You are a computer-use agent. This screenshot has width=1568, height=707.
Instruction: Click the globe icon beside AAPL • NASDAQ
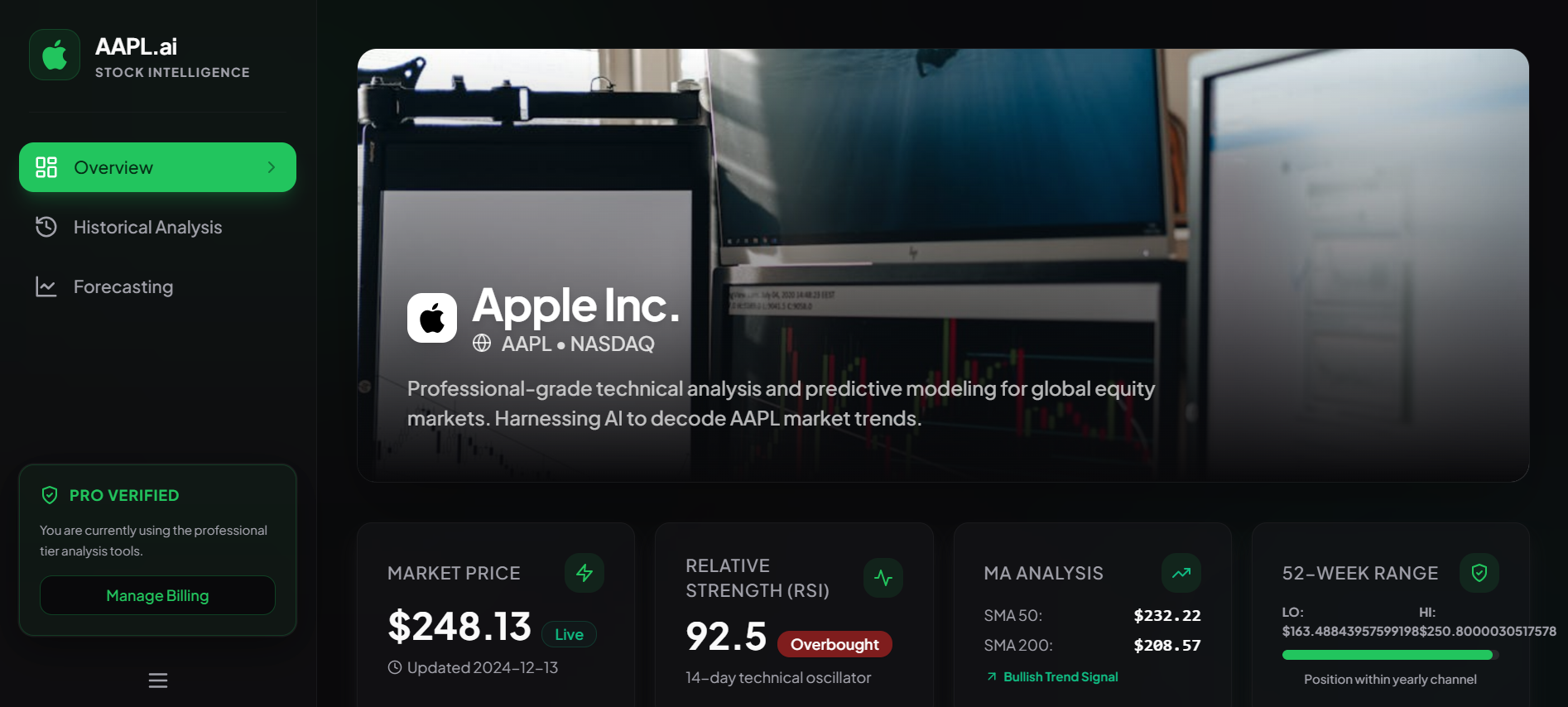[x=482, y=343]
